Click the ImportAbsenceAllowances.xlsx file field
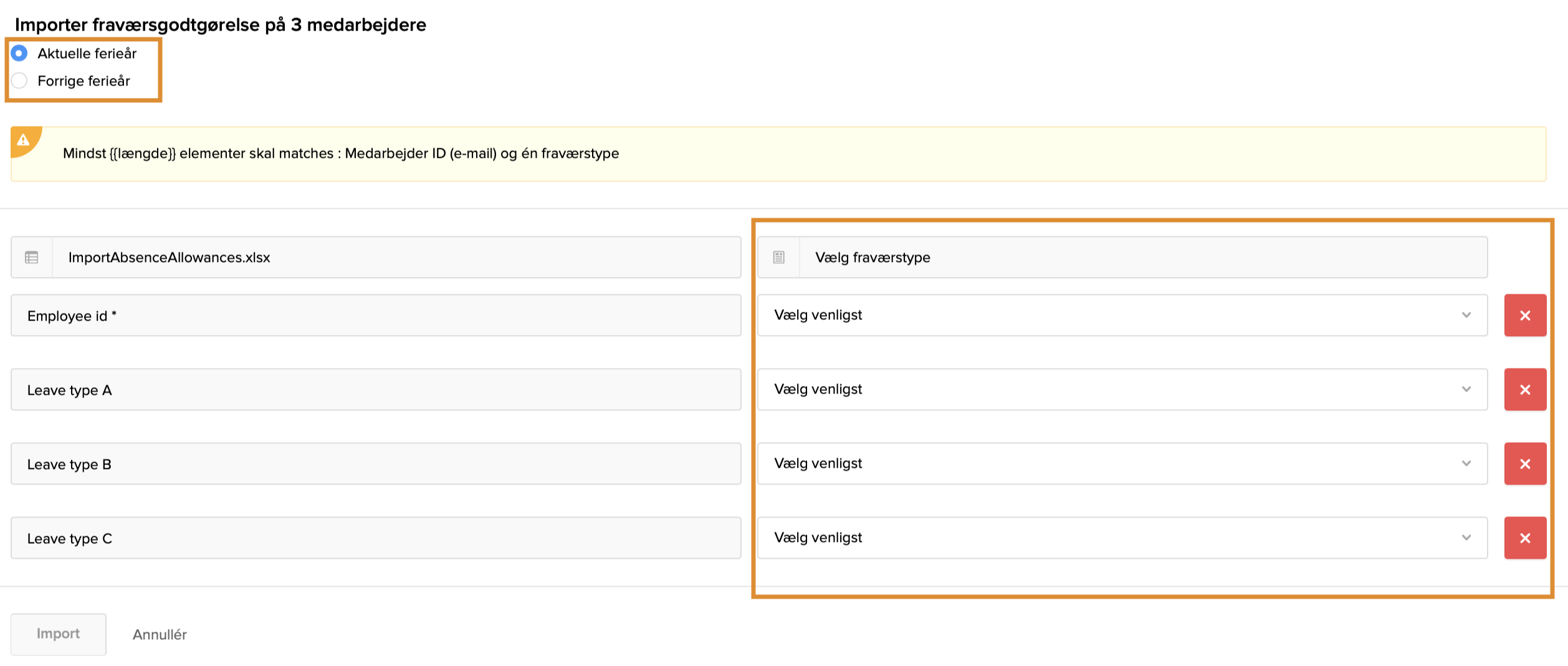 tap(396, 258)
